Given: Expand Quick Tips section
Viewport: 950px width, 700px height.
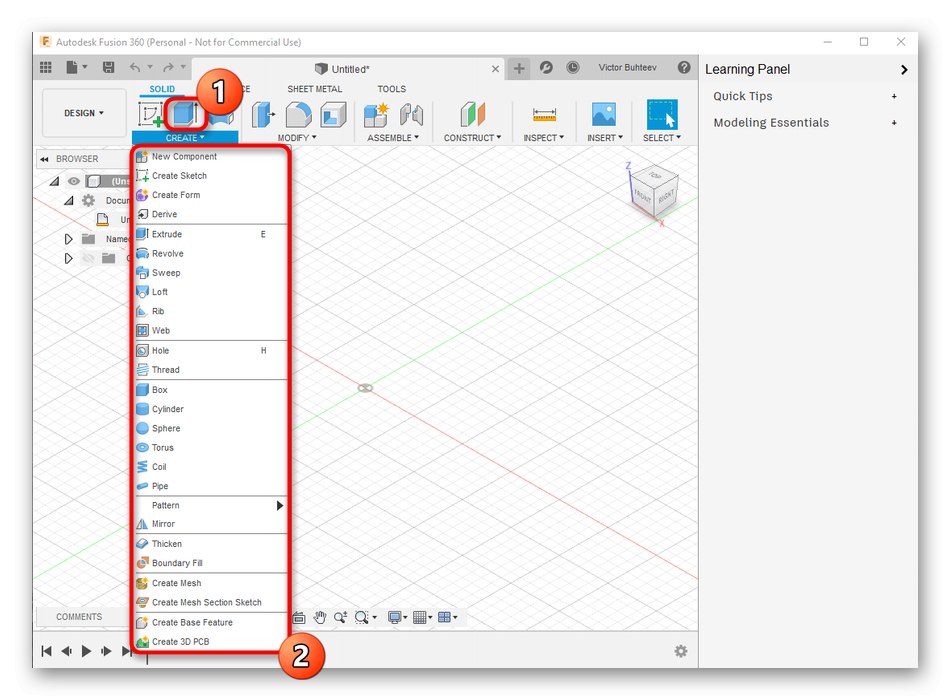Looking at the screenshot, I should [x=894, y=96].
